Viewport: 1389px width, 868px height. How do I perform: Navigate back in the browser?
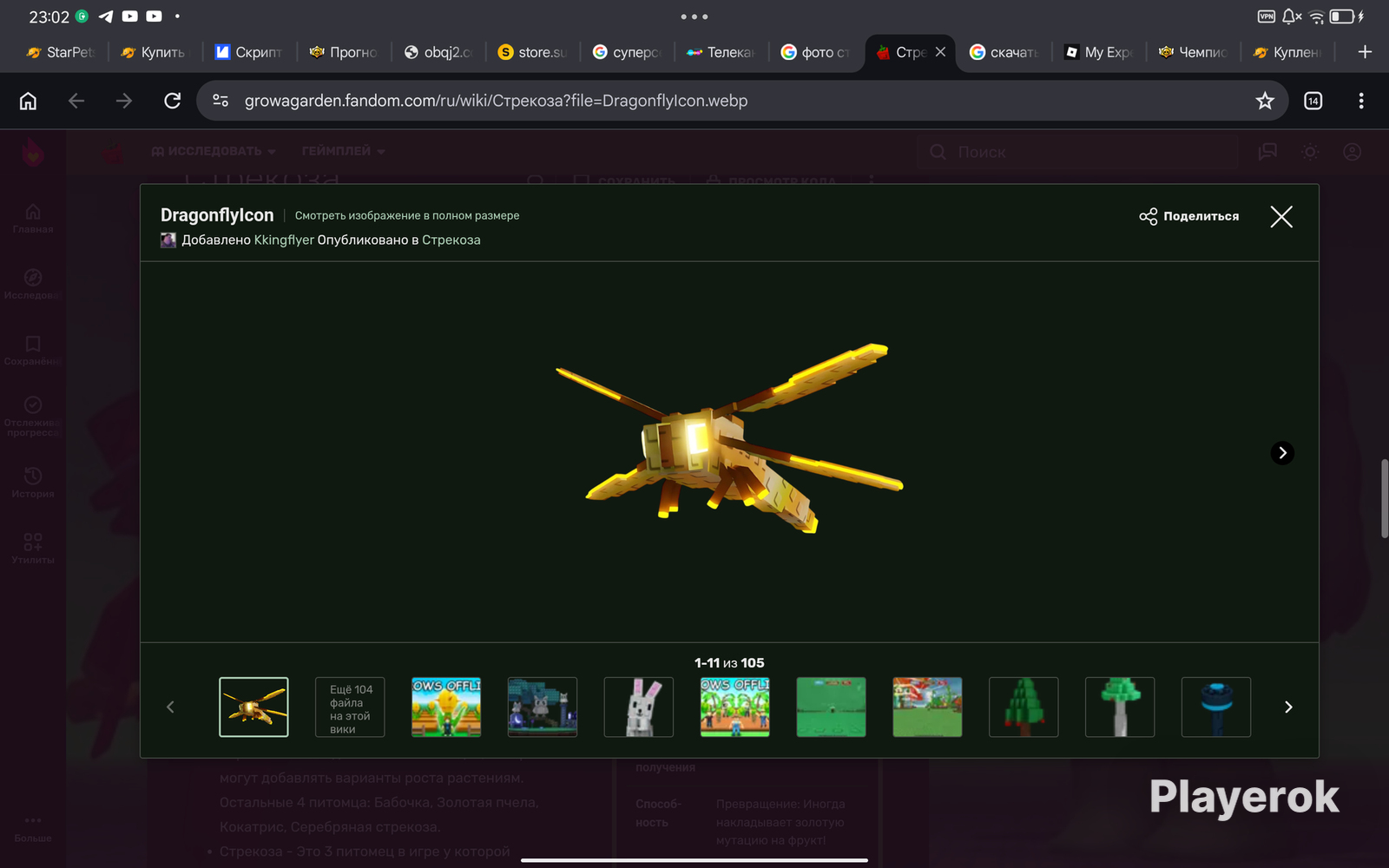coord(76,101)
